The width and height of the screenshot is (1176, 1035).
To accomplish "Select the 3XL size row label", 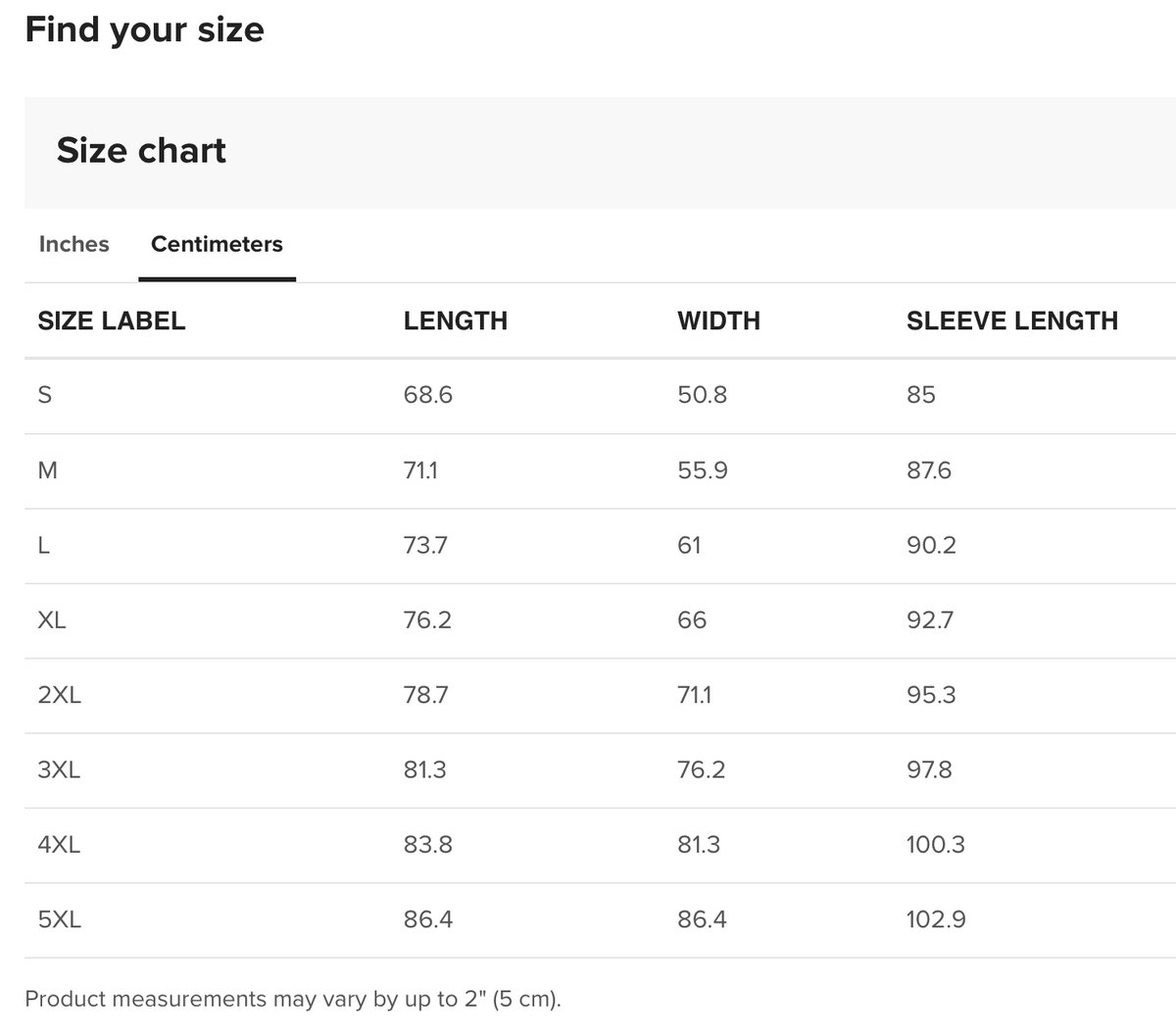I will 59,769.
